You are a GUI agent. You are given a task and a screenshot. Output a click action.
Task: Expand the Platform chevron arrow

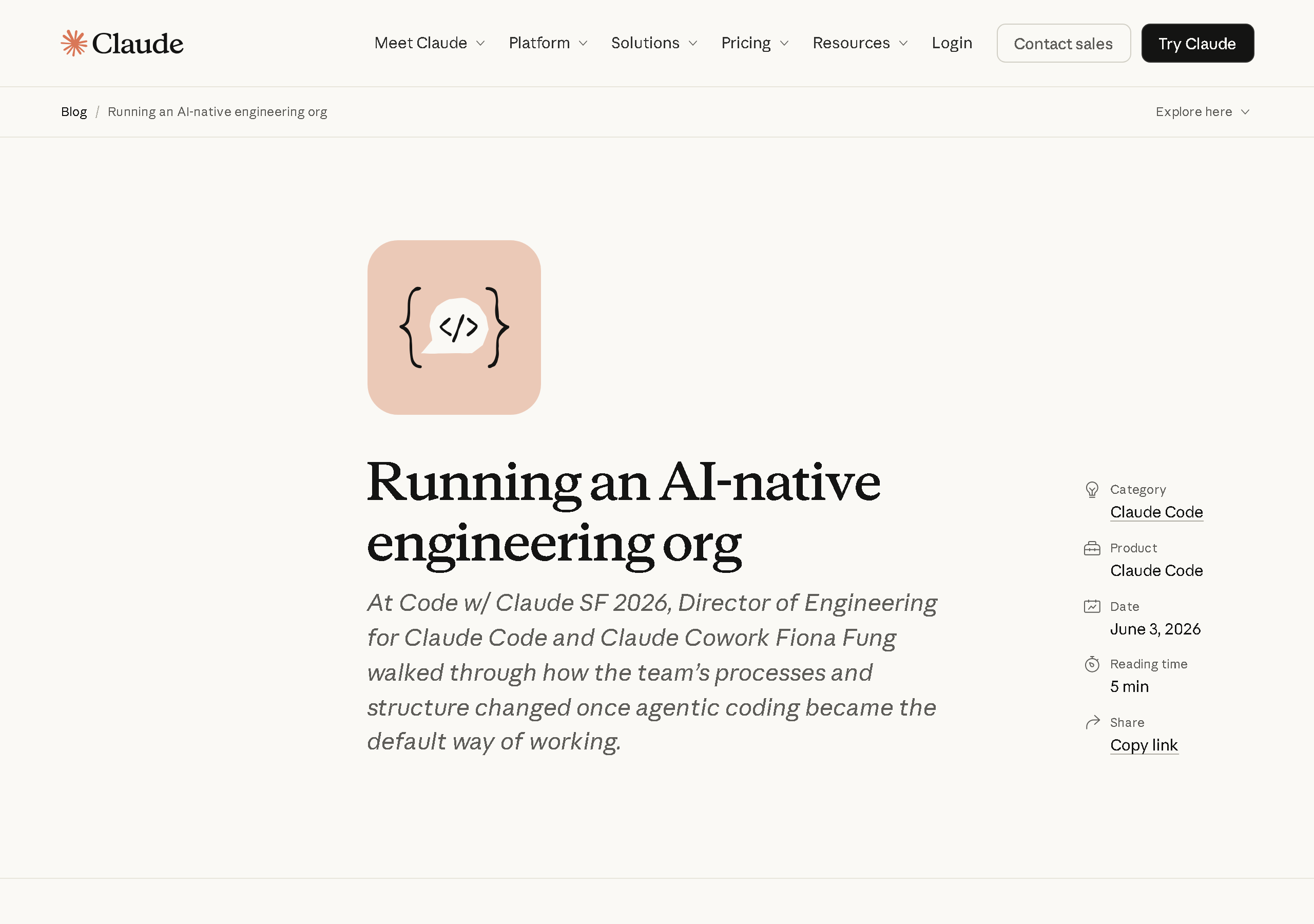tap(583, 44)
